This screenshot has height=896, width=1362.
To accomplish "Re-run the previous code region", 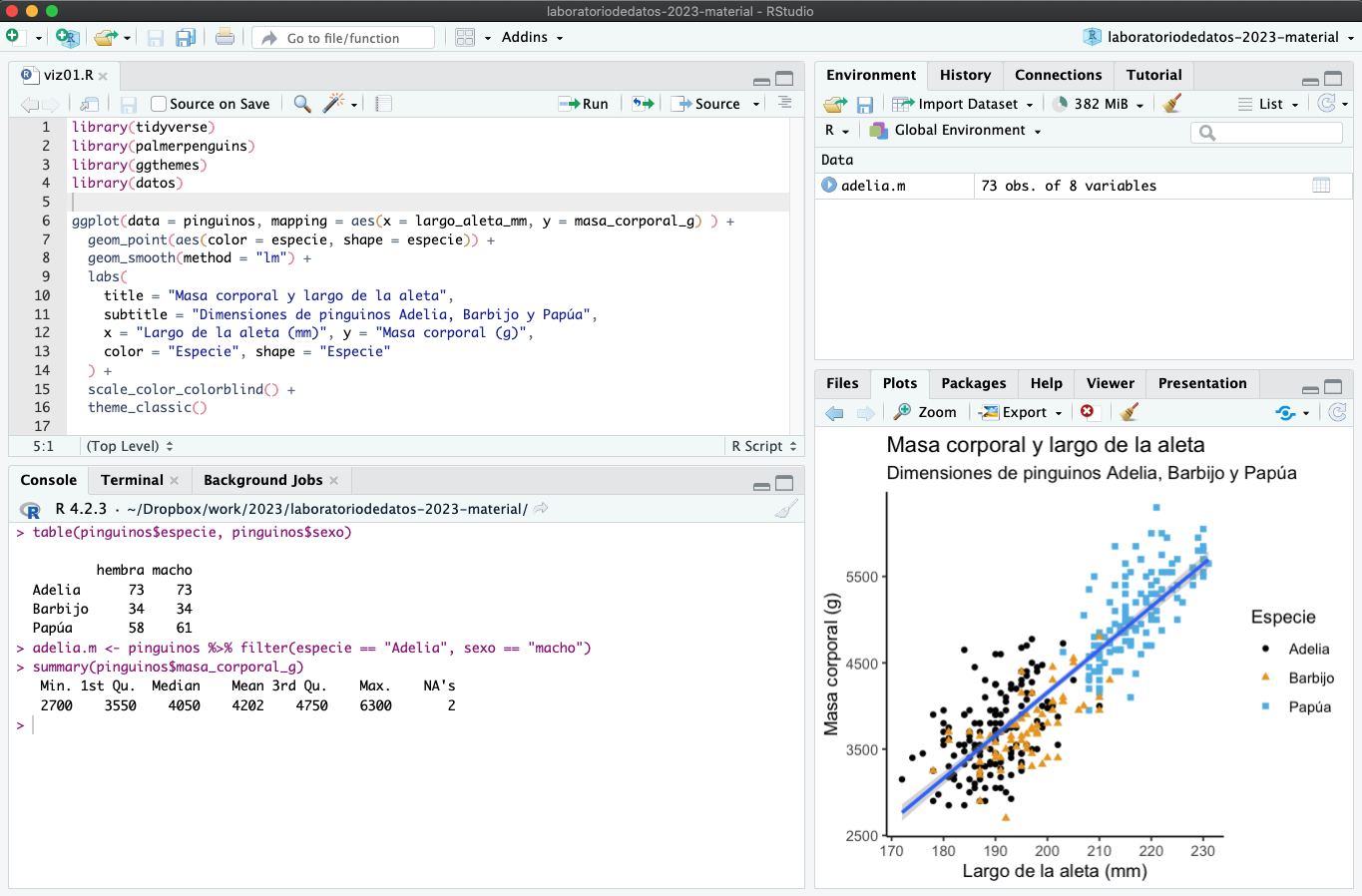I will coord(644,104).
